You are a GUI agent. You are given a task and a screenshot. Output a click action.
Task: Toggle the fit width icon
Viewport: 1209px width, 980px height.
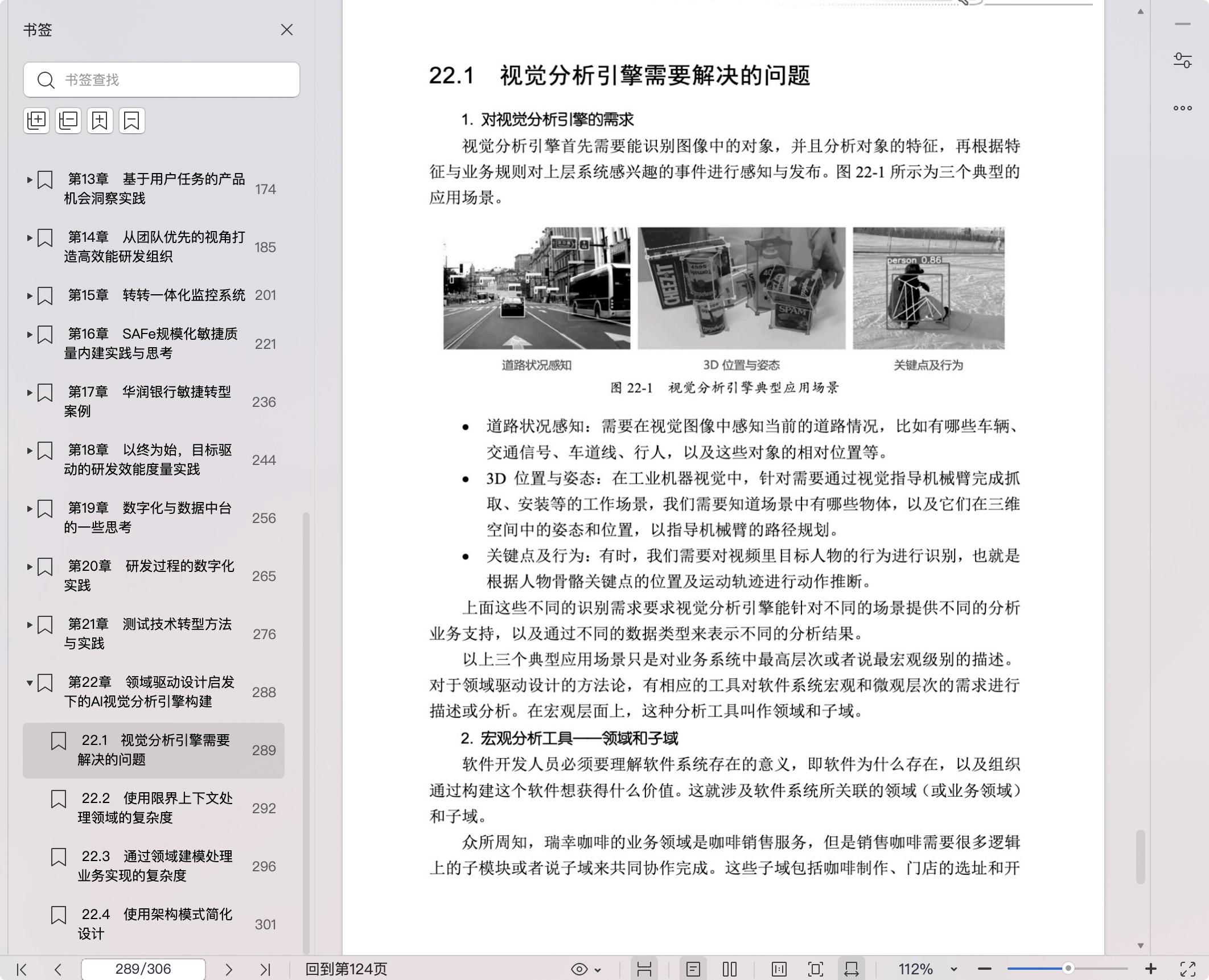click(852, 969)
